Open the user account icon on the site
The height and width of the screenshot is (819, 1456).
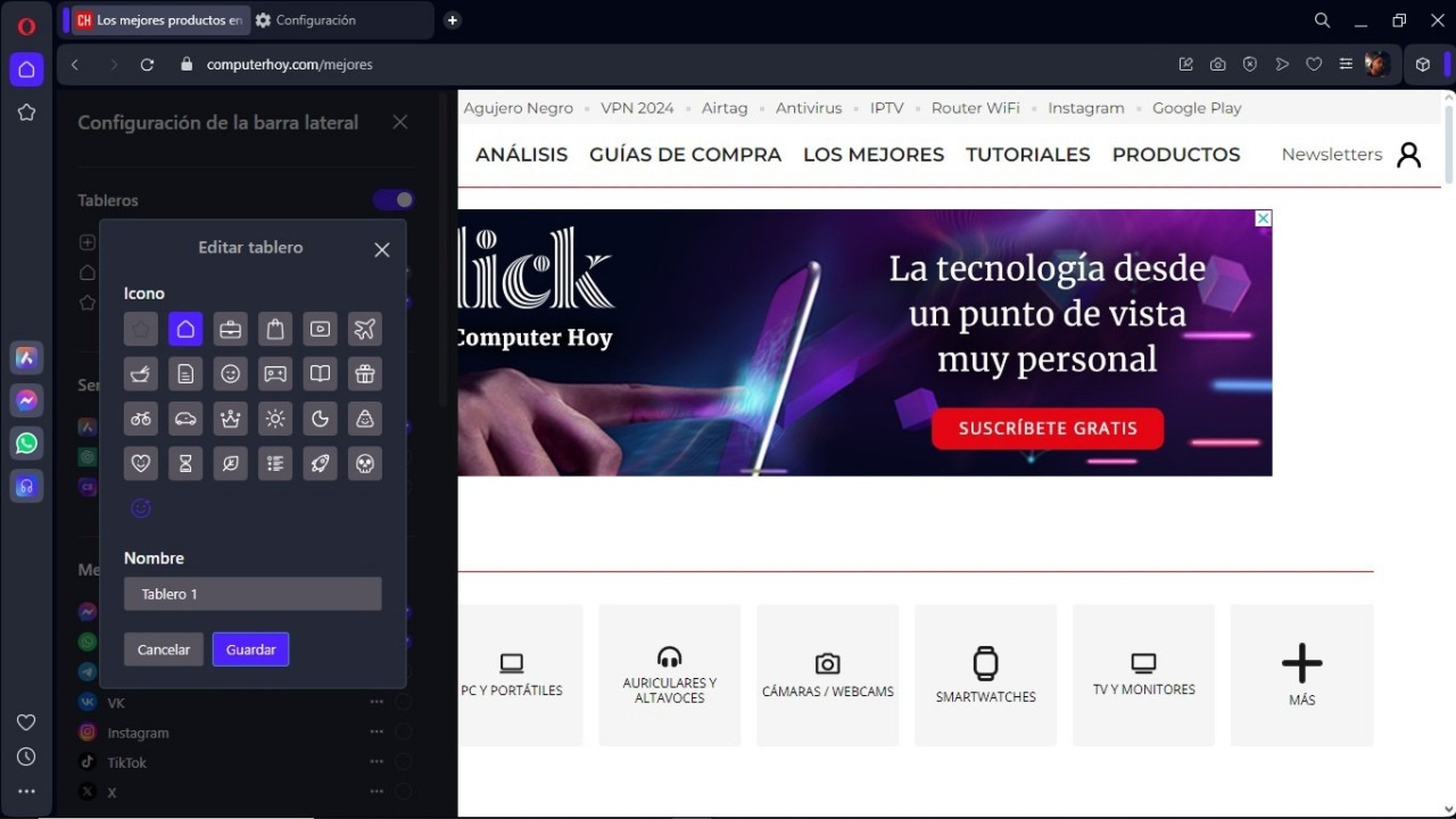(x=1409, y=155)
